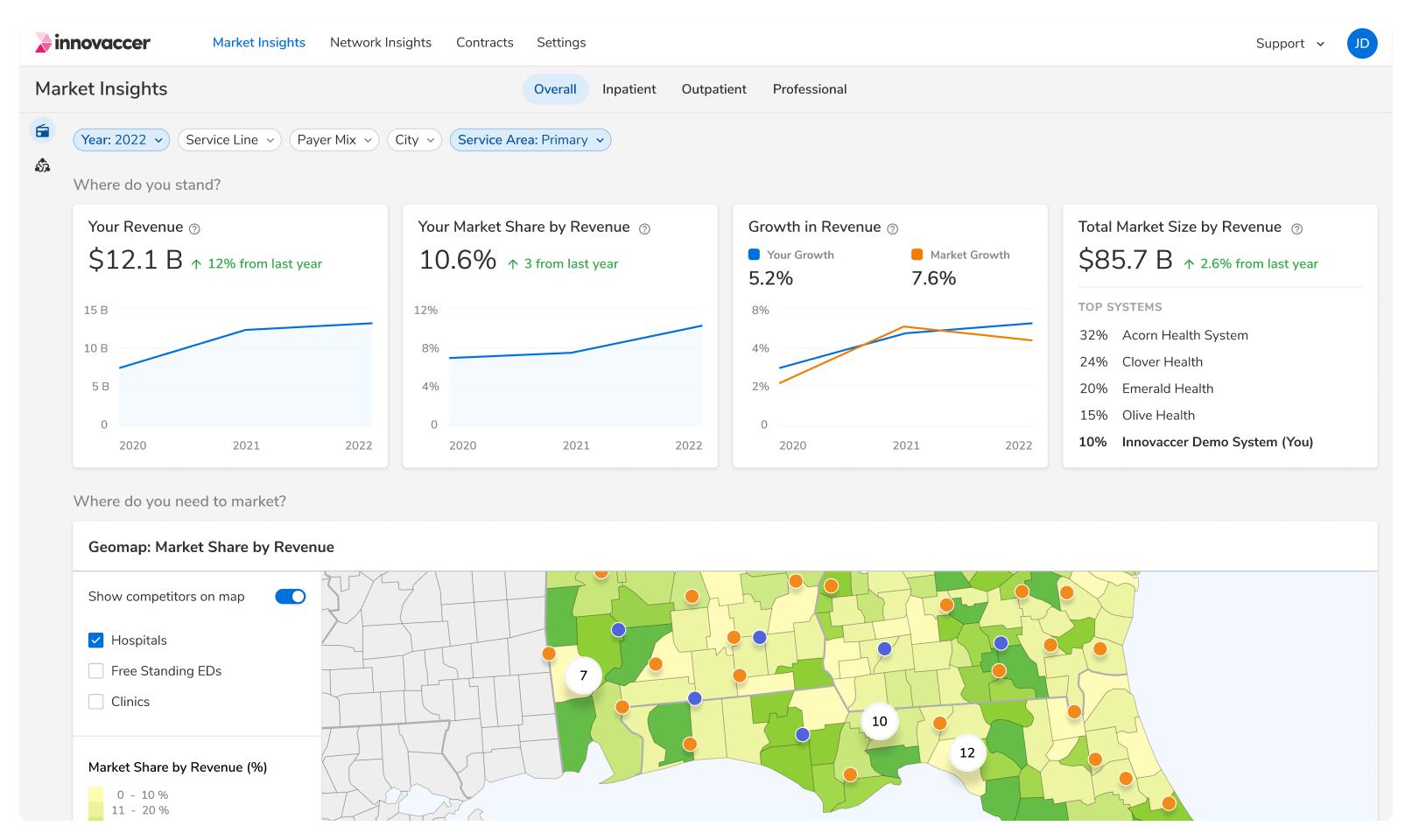
Task: Open help icon beside Total Market Size by Revenue
Action: pyautogui.click(x=1297, y=229)
